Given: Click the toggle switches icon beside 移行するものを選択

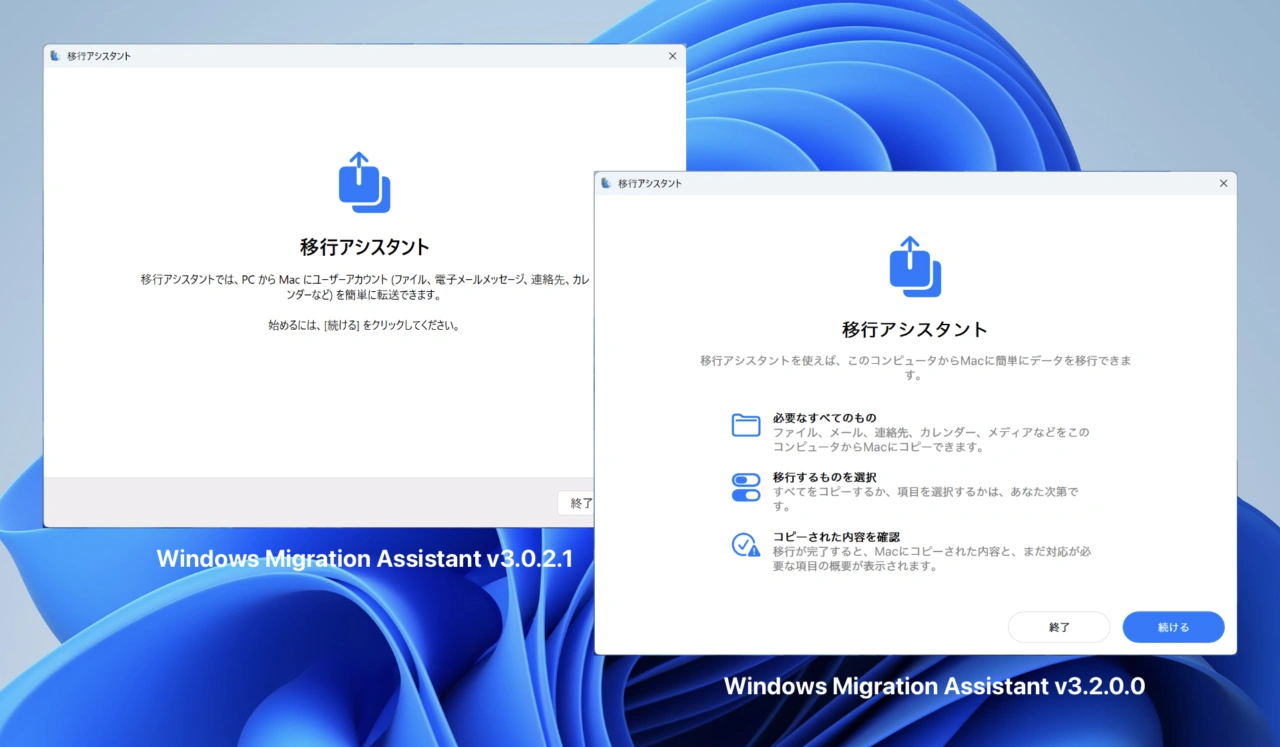Looking at the screenshot, I should pyautogui.click(x=746, y=487).
